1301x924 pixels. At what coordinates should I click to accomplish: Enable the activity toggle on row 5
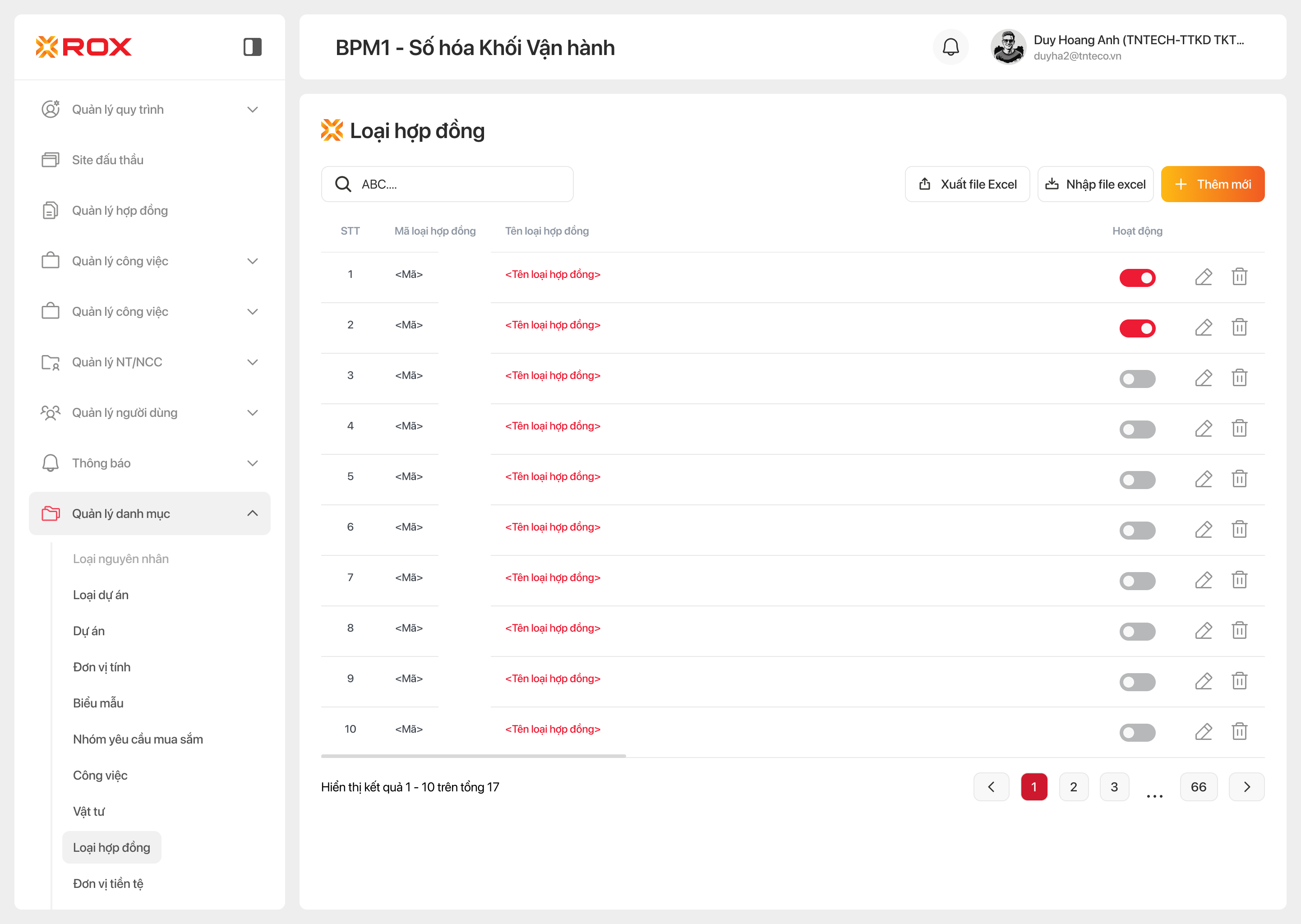tap(1137, 480)
